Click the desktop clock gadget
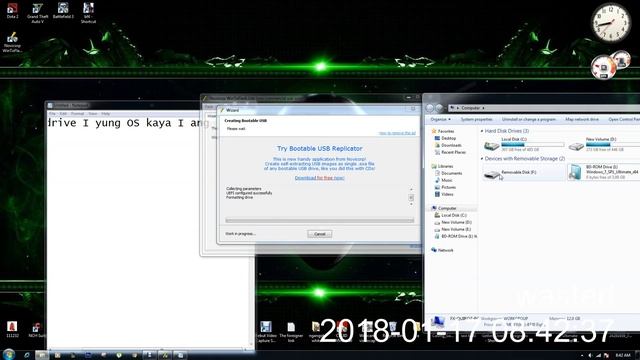This screenshot has width=640, height=360. pos(611,22)
